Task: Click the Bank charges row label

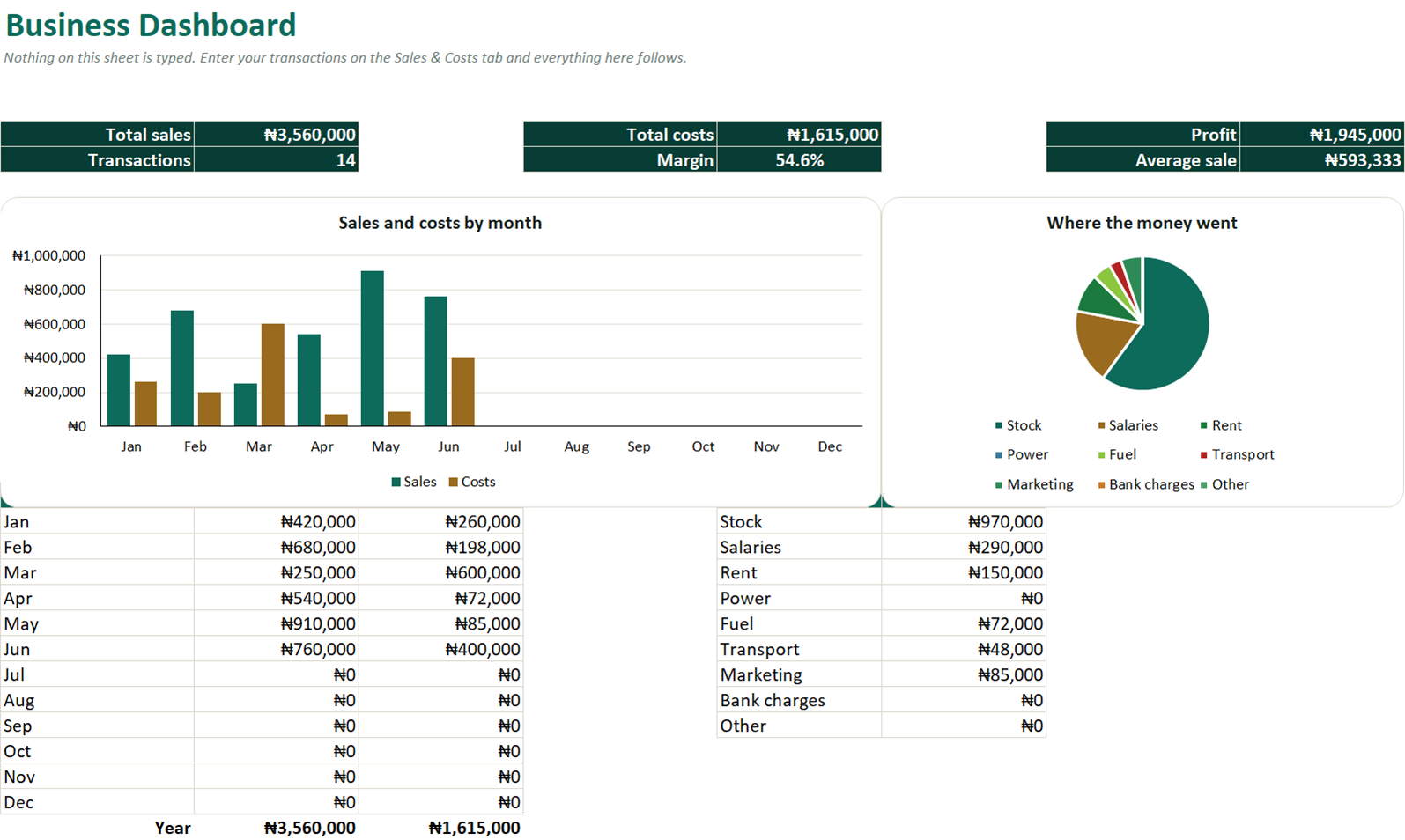Action: [x=799, y=700]
